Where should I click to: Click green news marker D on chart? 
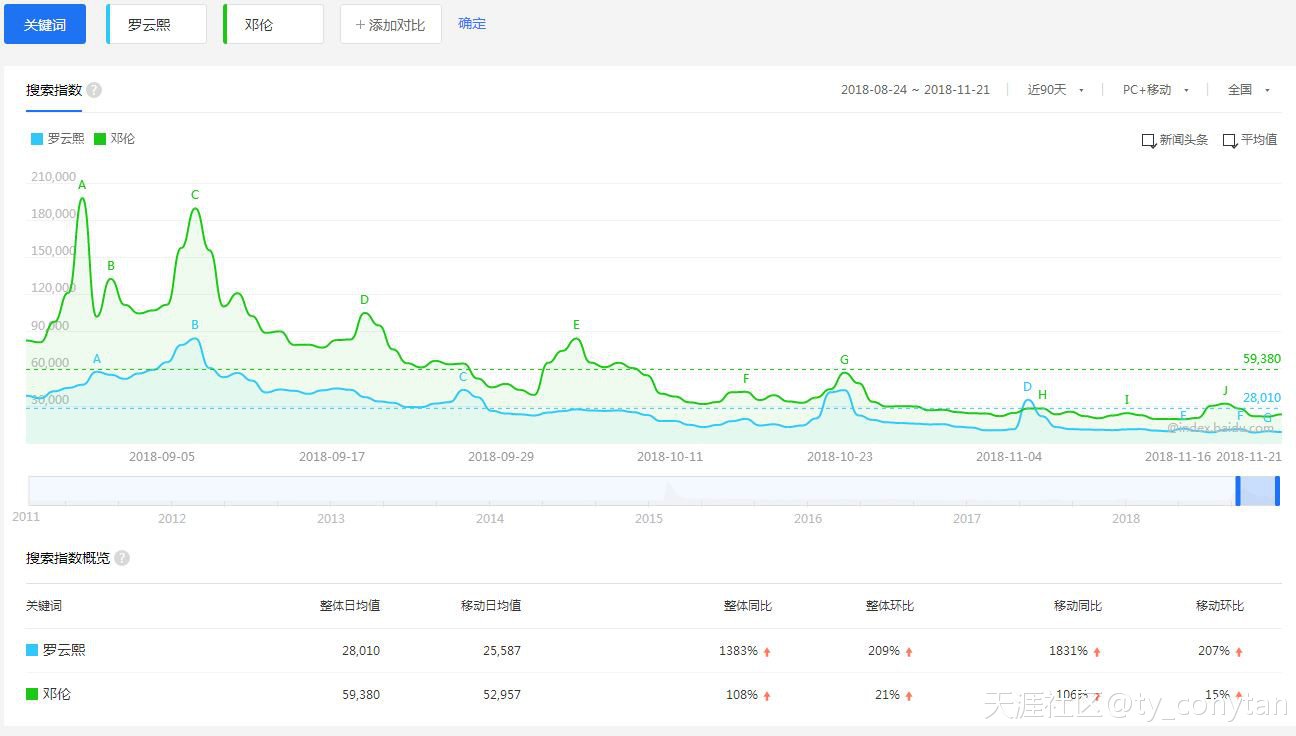pos(364,300)
